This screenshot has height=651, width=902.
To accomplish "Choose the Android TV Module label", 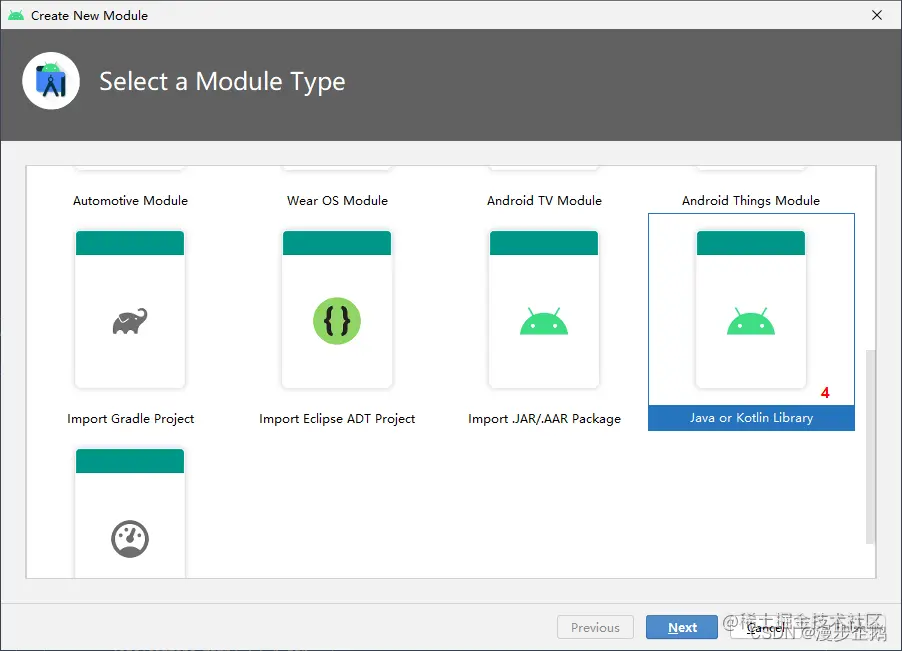I will pos(544,201).
